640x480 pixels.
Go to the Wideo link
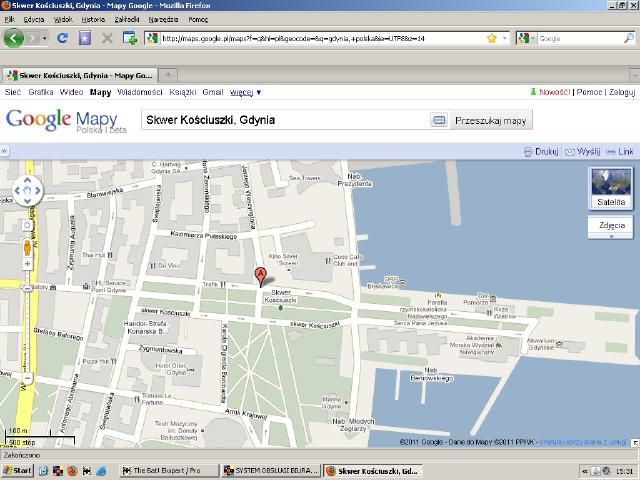click(71, 92)
